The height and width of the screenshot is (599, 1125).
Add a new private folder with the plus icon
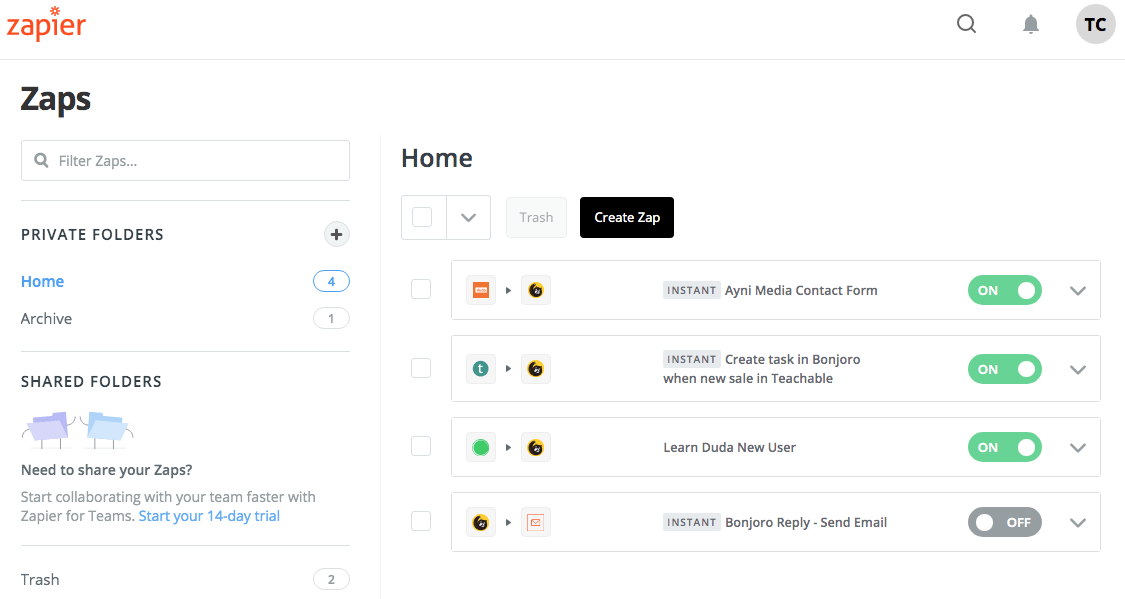[x=336, y=235]
